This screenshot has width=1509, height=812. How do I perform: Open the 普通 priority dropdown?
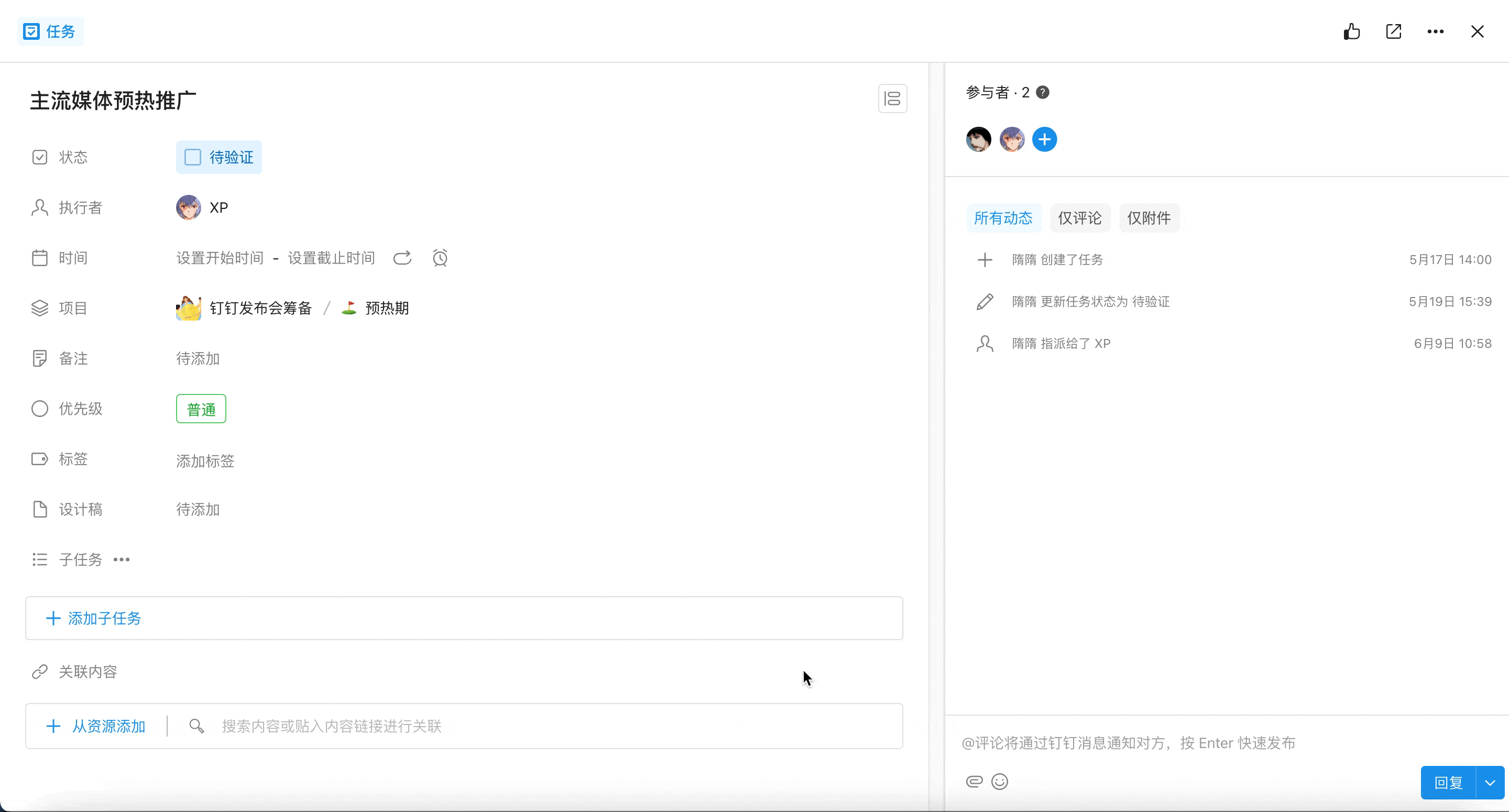coord(201,409)
